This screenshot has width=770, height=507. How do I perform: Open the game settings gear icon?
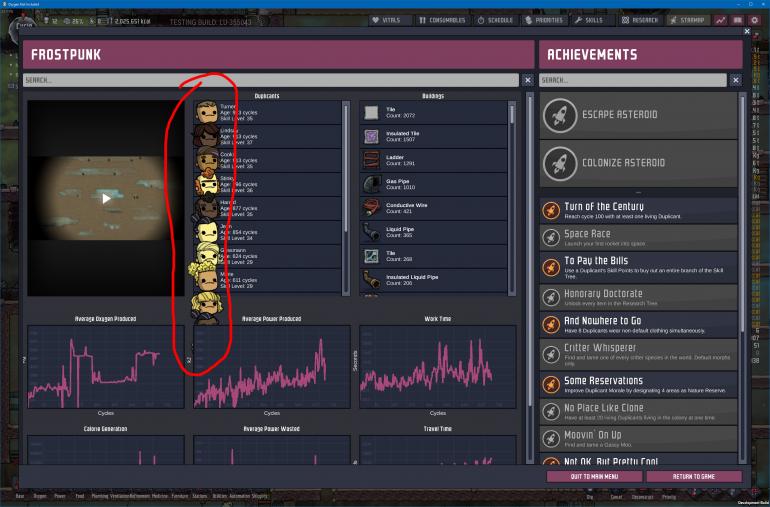click(x=755, y=20)
